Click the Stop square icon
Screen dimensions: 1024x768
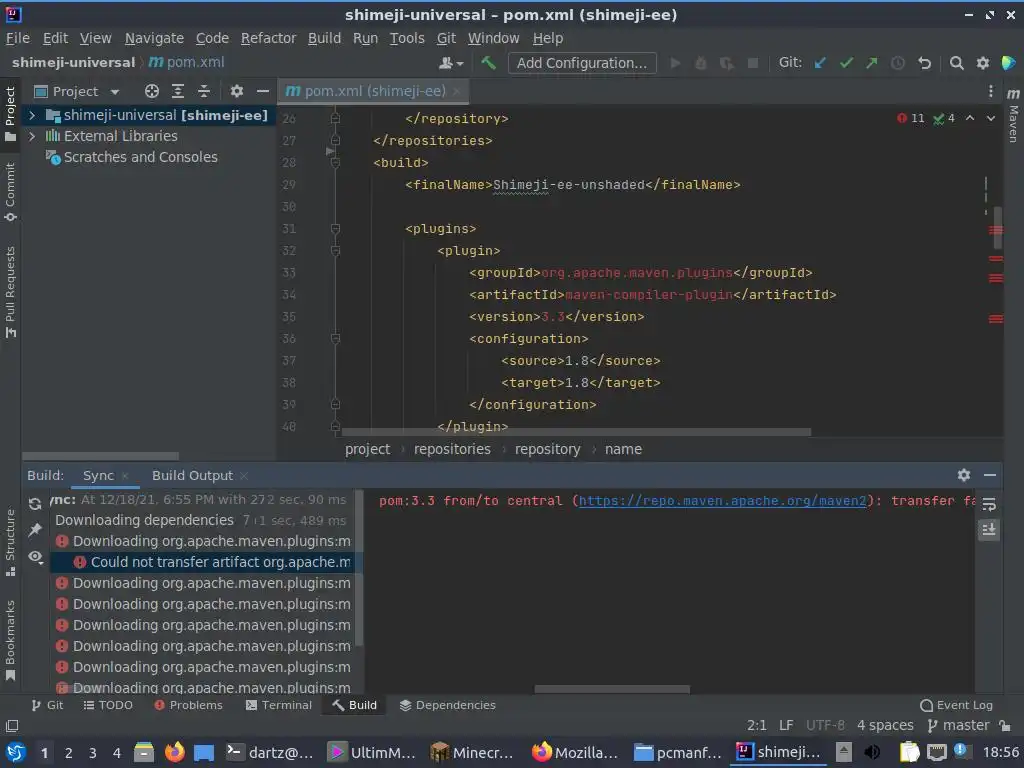point(752,63)
